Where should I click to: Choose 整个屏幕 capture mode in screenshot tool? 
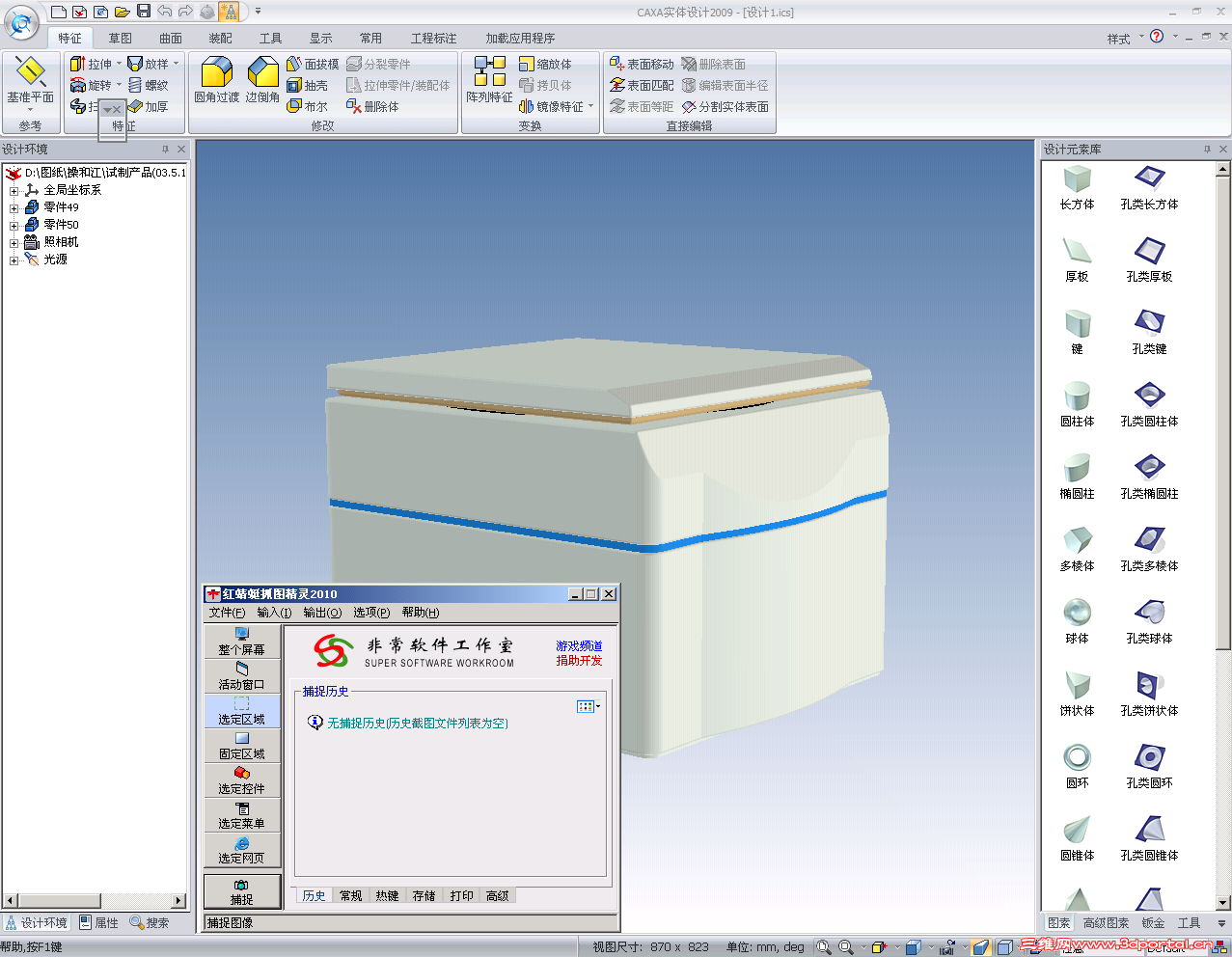click(241, 642)
